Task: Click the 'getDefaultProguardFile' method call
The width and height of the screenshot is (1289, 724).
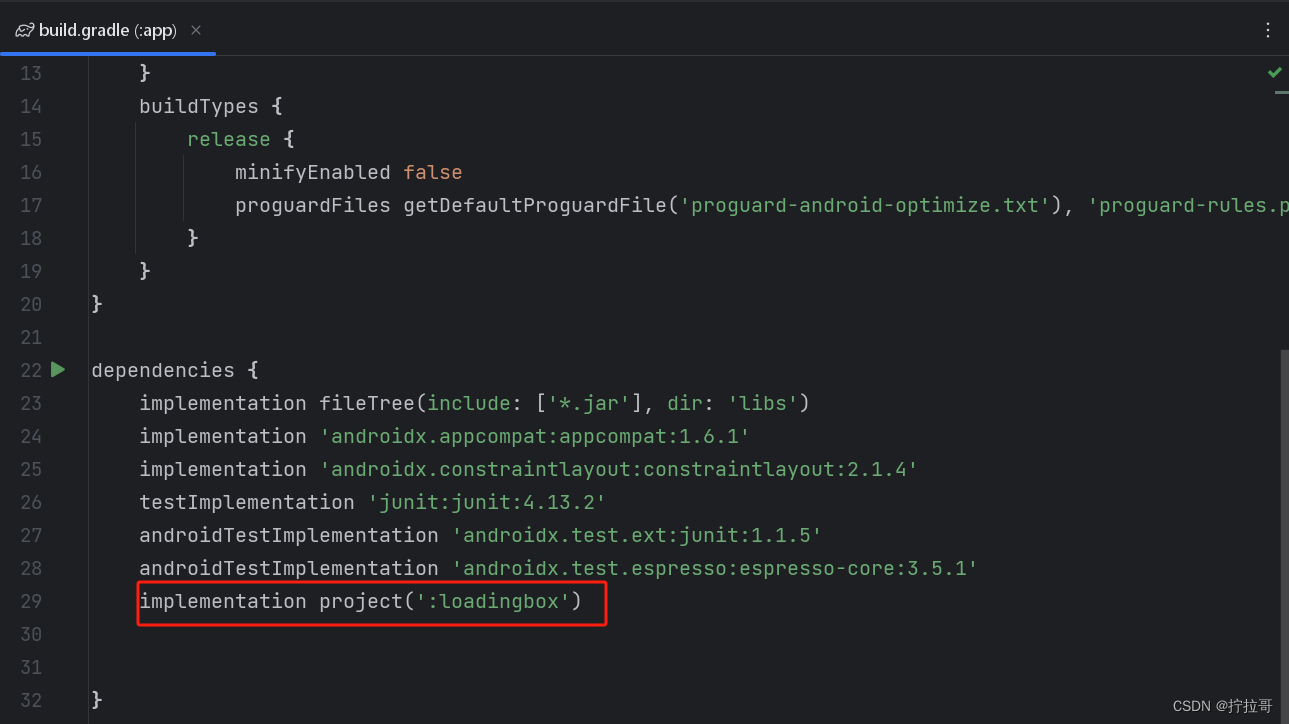Action: click(535, 205)
